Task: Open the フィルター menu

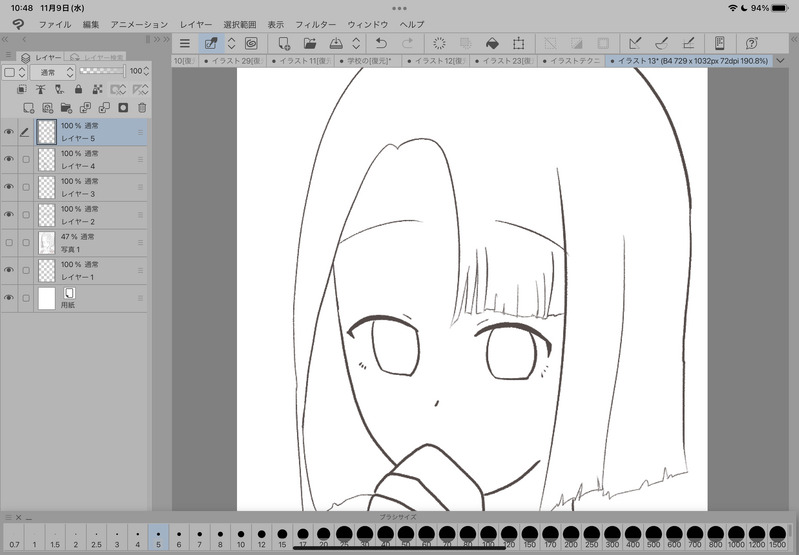Action: [315, 24]
